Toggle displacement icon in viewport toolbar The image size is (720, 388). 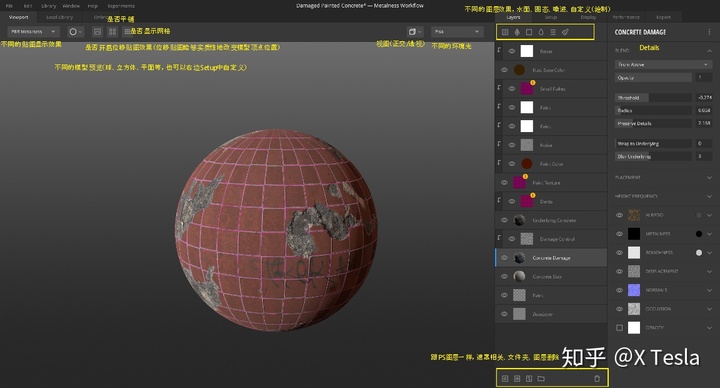(x=97, y=32)
